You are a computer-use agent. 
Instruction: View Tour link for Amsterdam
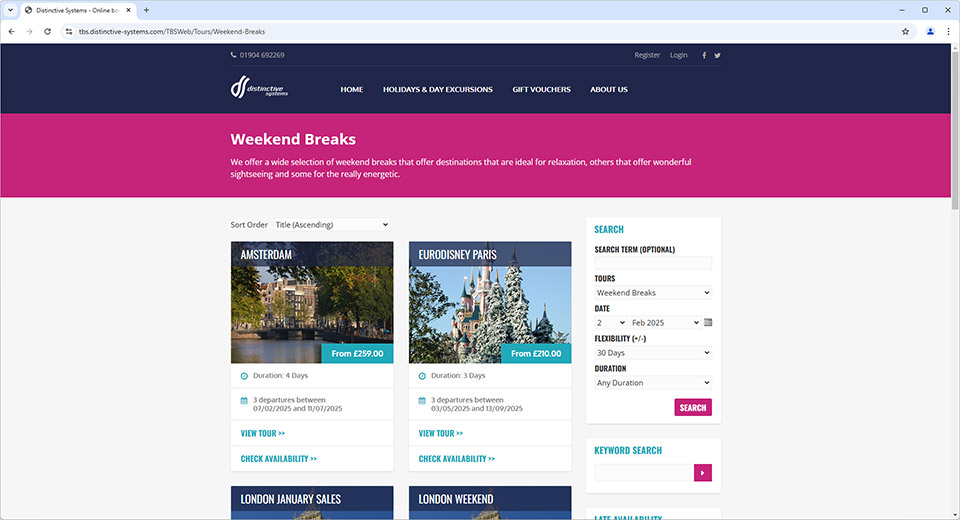coord(263,433)
